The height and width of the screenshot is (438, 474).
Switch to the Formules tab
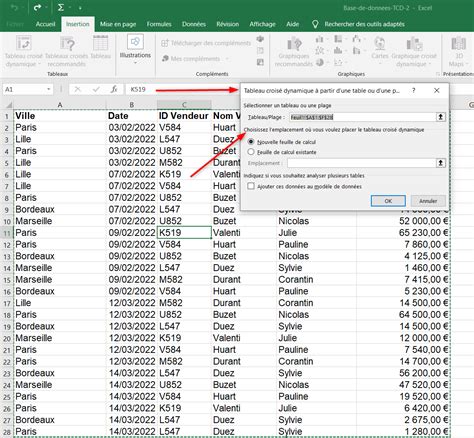159,24
